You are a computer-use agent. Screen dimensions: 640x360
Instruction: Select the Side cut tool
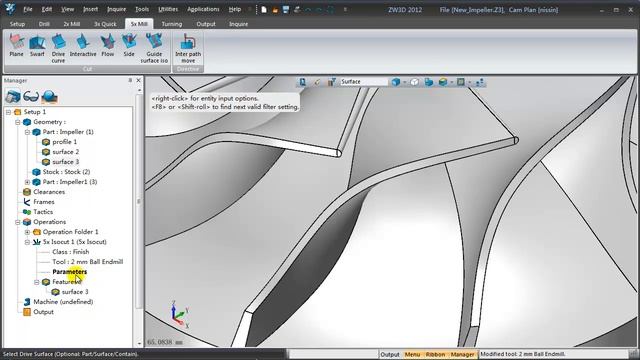tap(129, 45)
